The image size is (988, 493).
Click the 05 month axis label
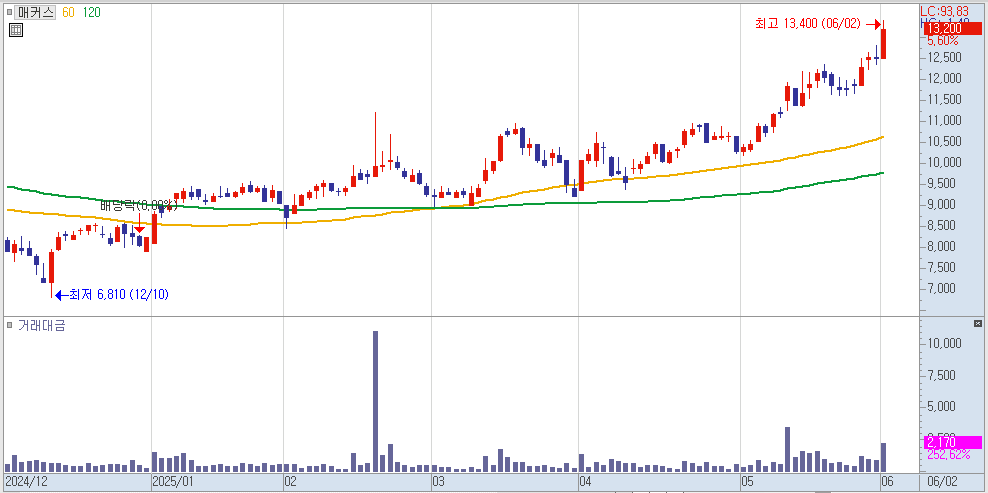[x=748, y=482]
